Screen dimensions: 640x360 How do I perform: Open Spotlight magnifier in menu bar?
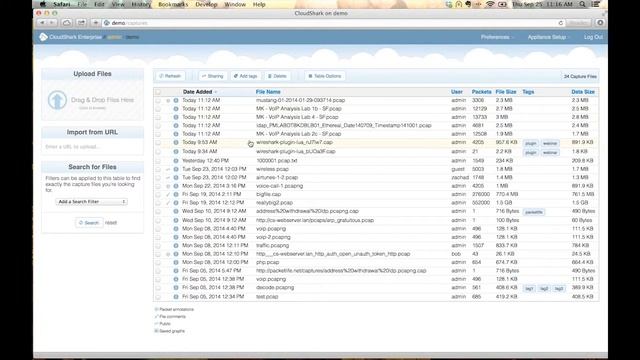[582, 4]
